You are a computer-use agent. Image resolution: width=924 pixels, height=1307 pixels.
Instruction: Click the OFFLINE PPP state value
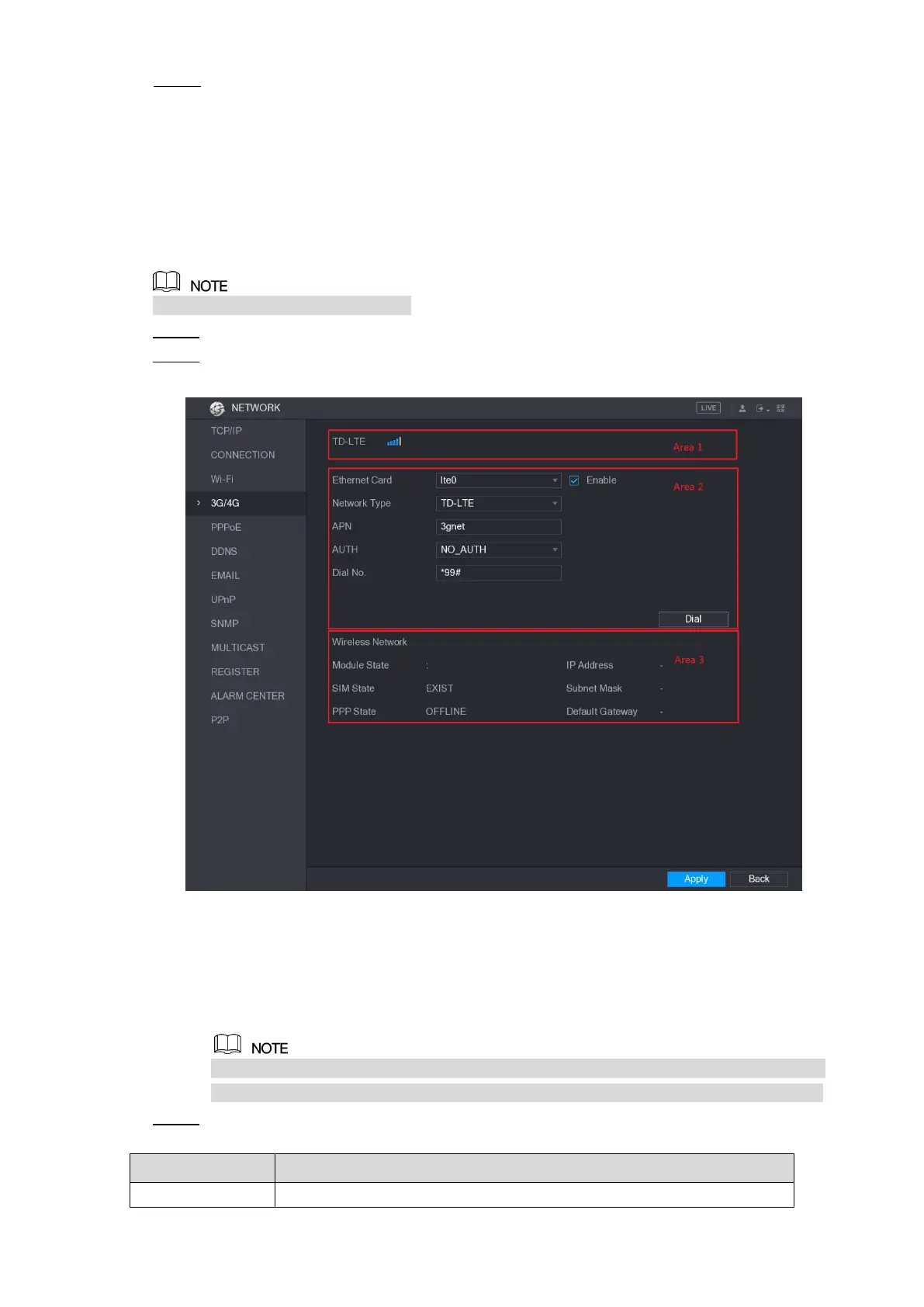446,712
